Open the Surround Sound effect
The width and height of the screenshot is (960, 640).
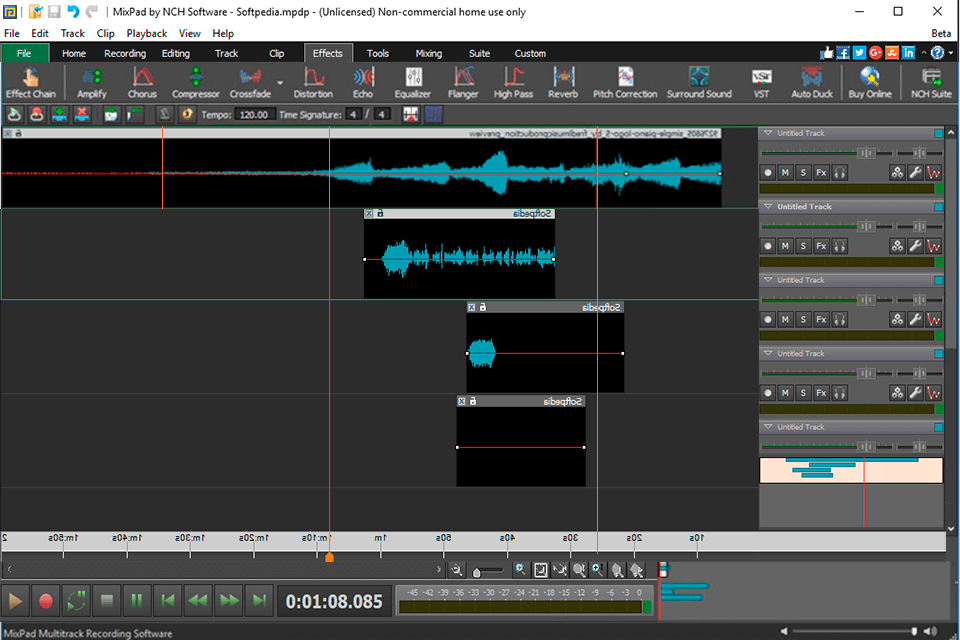(x=699, y=82)
